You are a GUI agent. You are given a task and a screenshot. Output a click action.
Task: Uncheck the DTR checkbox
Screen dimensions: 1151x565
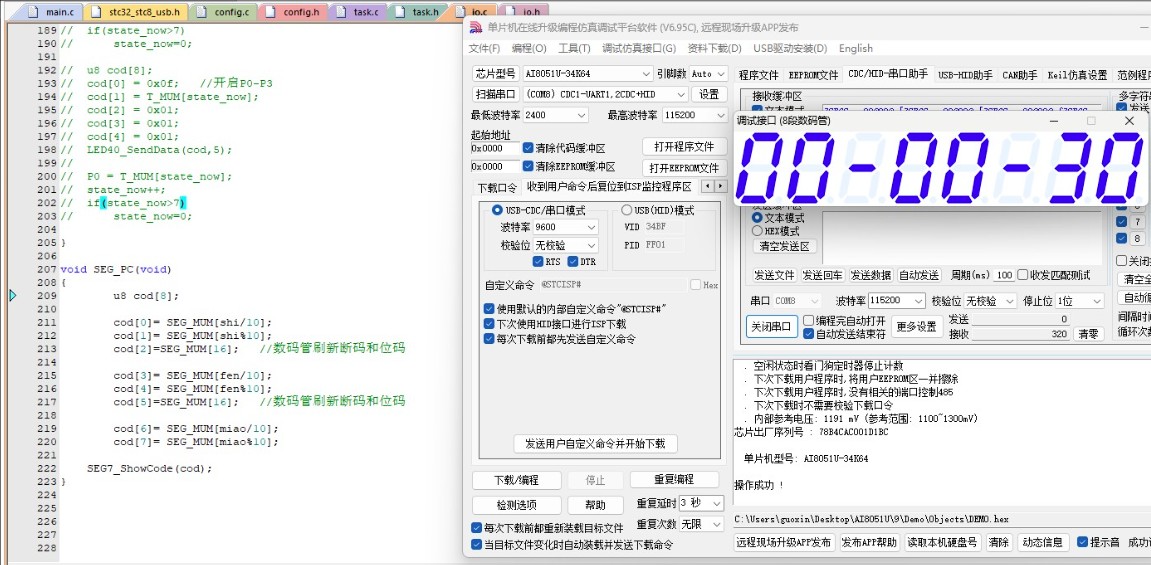573,262
